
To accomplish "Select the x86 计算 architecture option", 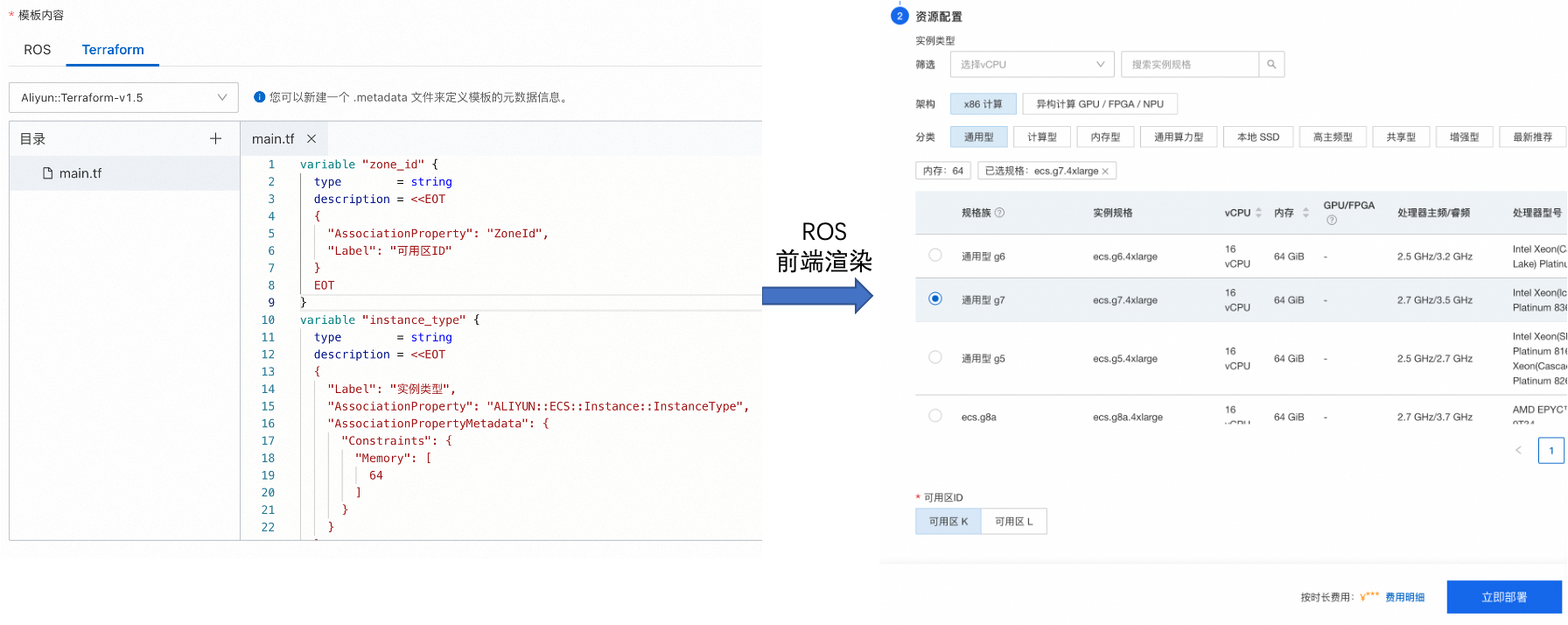I will (x=983, y=104).
